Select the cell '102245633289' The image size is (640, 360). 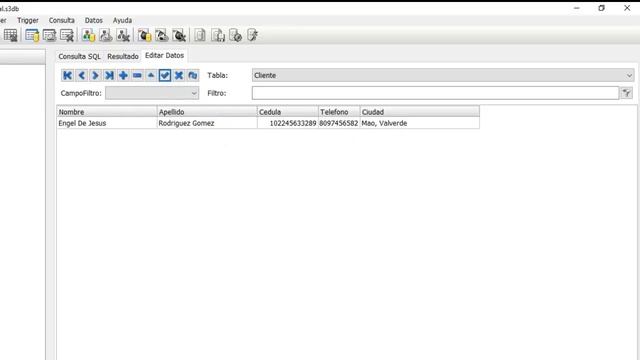coord(288,123)
